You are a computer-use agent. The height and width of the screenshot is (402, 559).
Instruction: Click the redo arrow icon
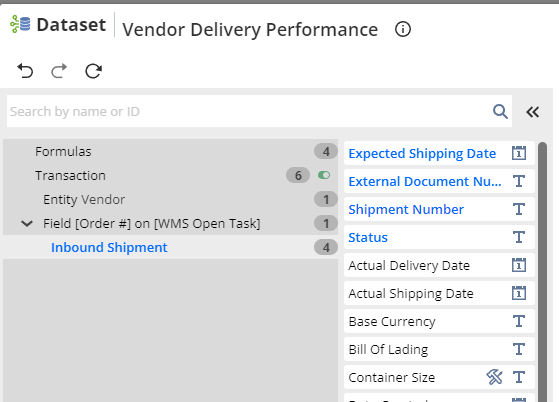(59, 71)
